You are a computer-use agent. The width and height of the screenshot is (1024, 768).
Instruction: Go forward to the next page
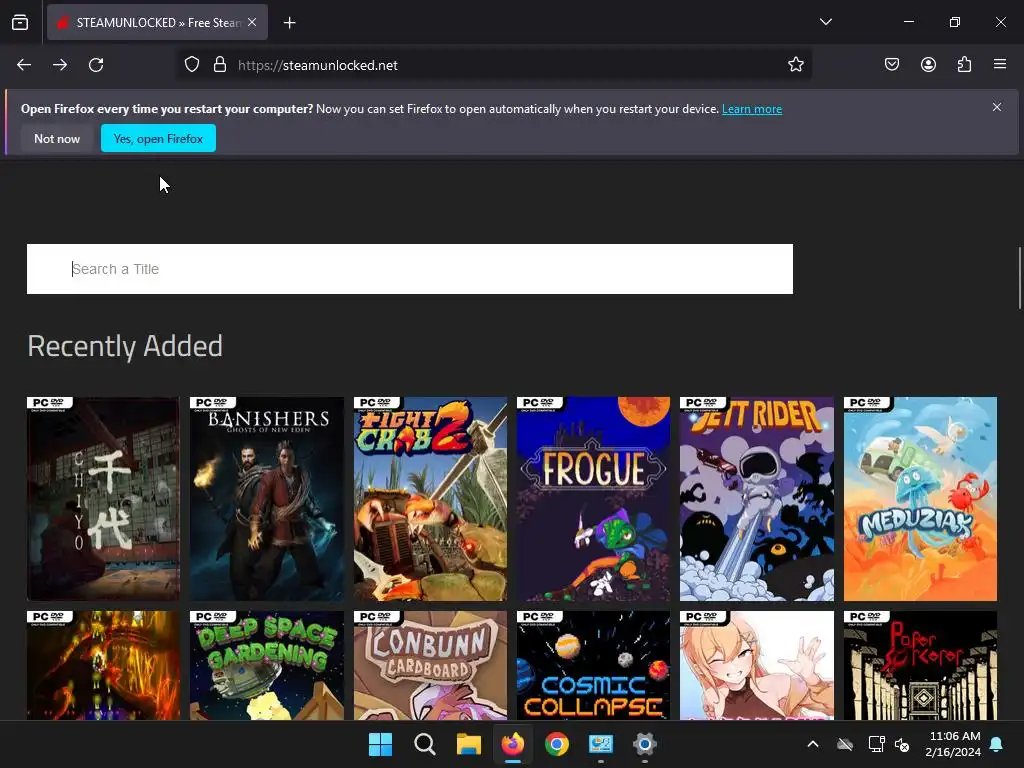pyautogui.click(x=60, y=65)
